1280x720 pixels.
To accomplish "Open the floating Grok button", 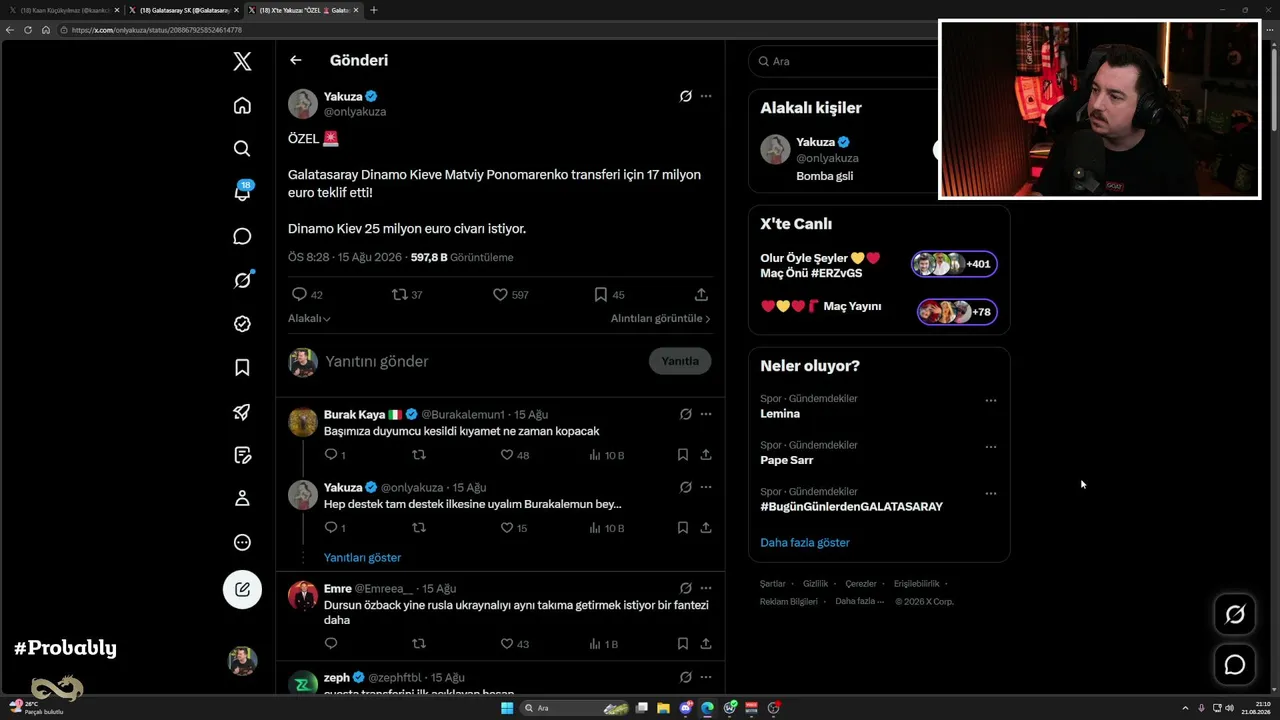I will click(x=1235, y=615).
